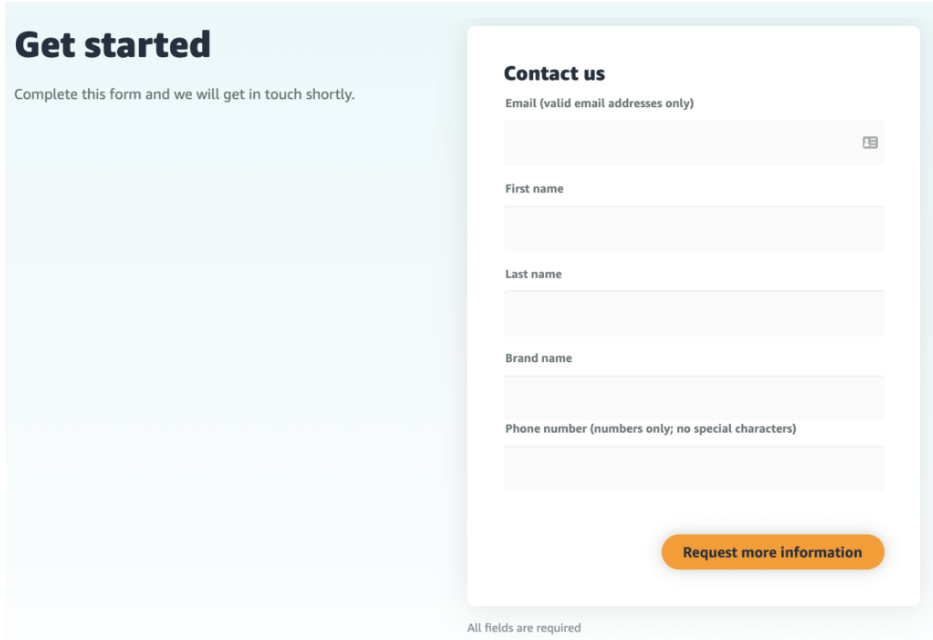The height and width of the screenshot is (640, 933).
Task: Click into the First name field
Action: [x=694, y=229]
